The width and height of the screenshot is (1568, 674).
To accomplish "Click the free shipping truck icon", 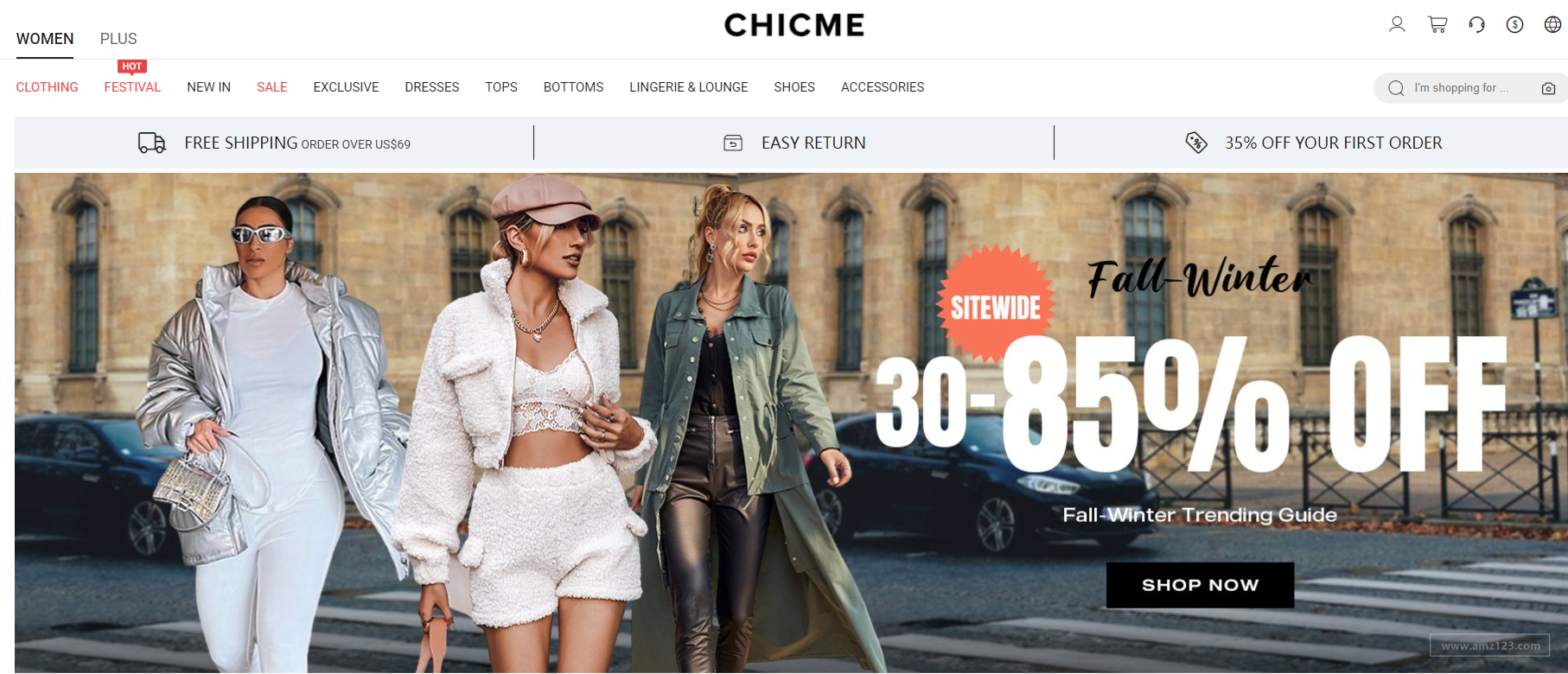I will (x=152, y=143).
